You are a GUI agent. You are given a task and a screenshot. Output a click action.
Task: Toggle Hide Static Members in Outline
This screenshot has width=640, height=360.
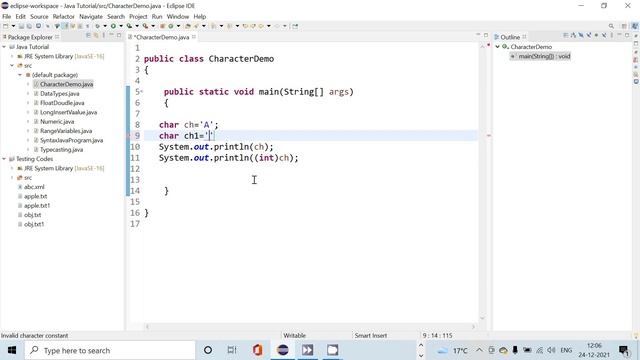click(x=589, y=36)
